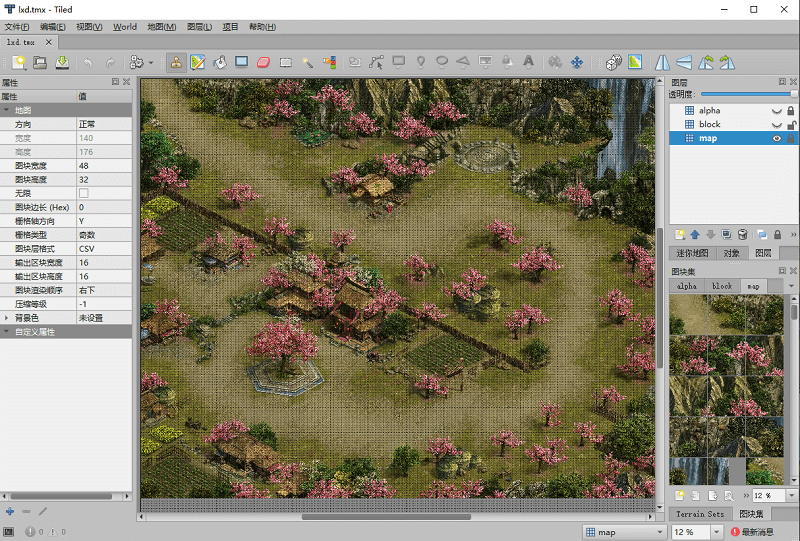This screenshot has width=800, height=541.
Task: Raise layer with blue up arrow
Action: [x=695, y=235]
